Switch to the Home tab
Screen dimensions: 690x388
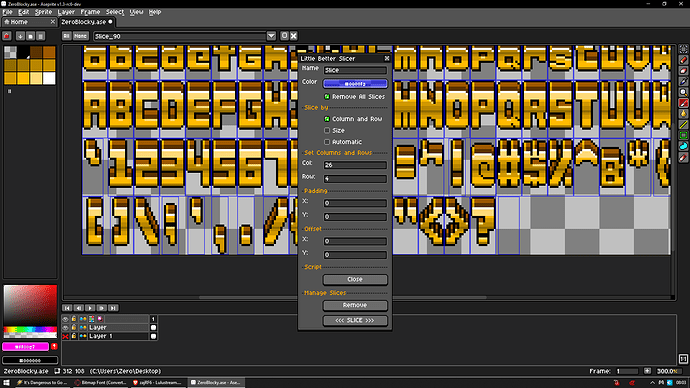click(29, 22)
